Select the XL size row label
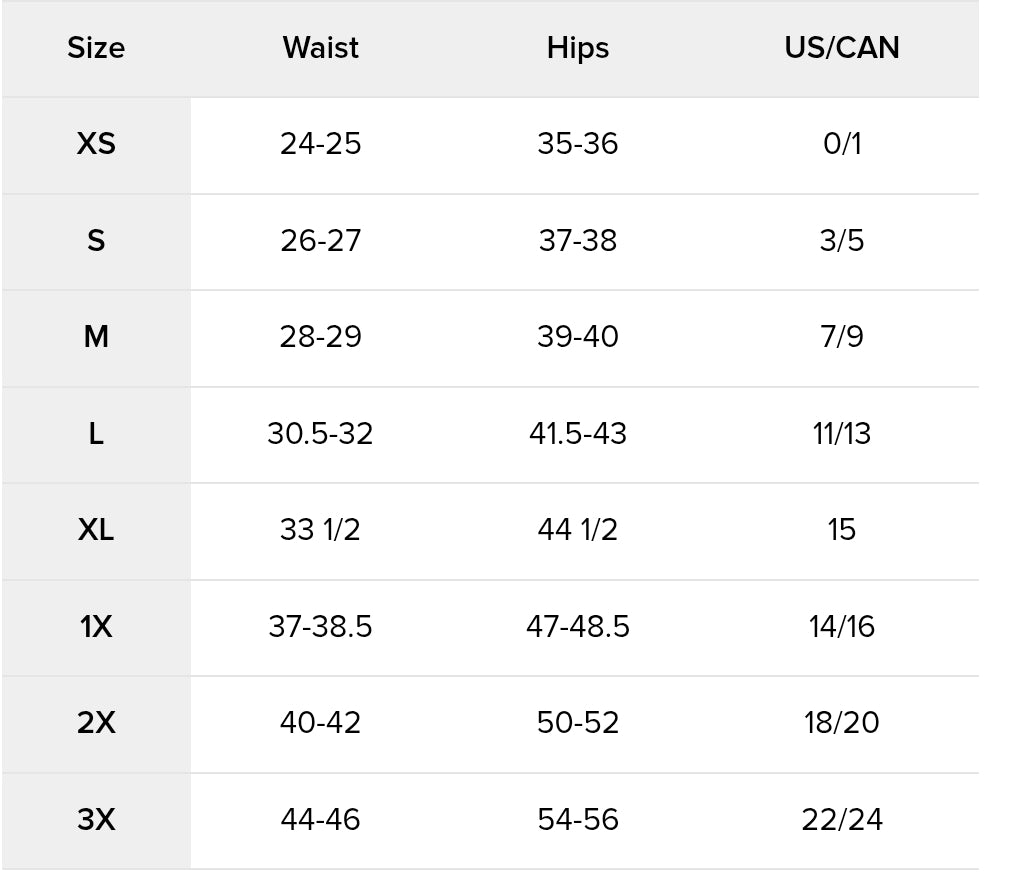 (x=96, y=530)
